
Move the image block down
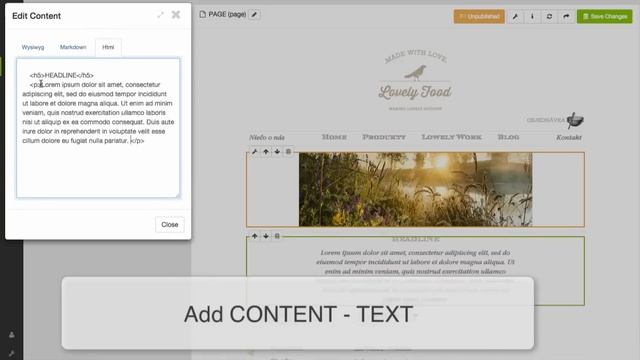(277, 151)
